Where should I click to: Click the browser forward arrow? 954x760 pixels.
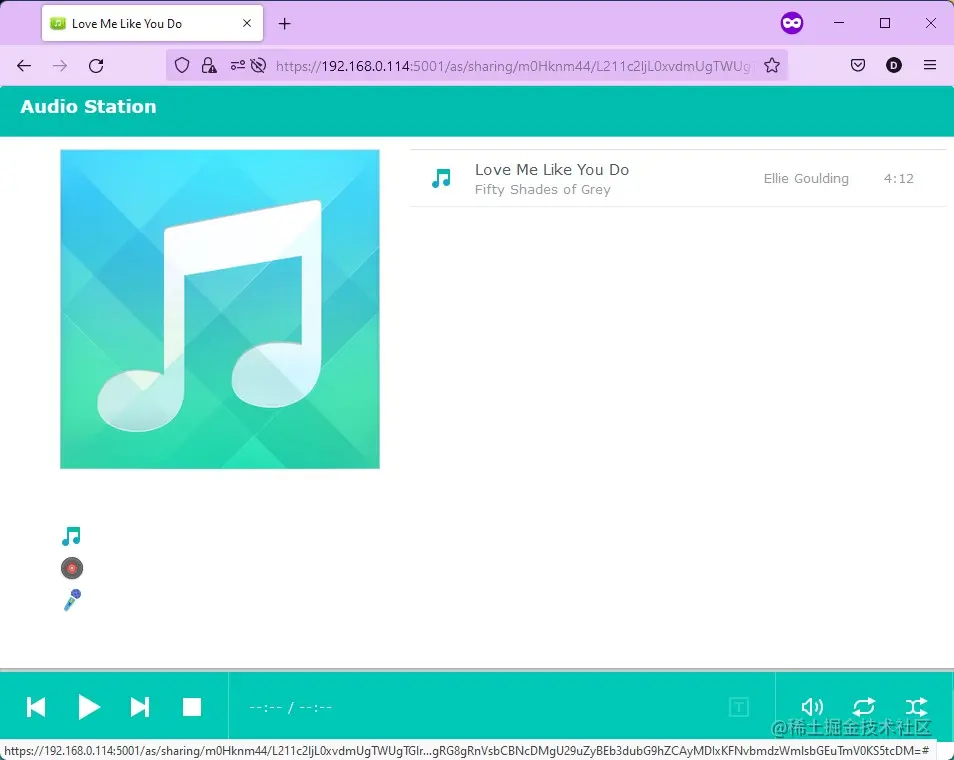[60, 66]
